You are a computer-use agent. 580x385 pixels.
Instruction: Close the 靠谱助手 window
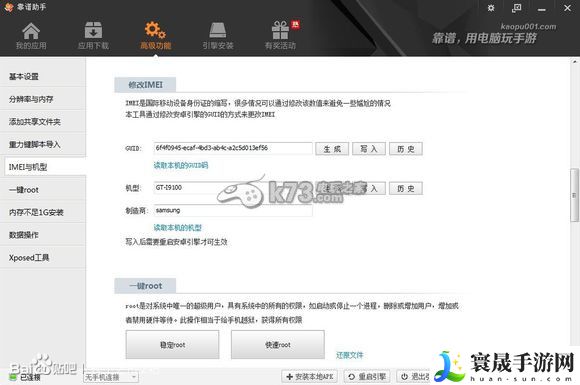[x=567, y=8]
